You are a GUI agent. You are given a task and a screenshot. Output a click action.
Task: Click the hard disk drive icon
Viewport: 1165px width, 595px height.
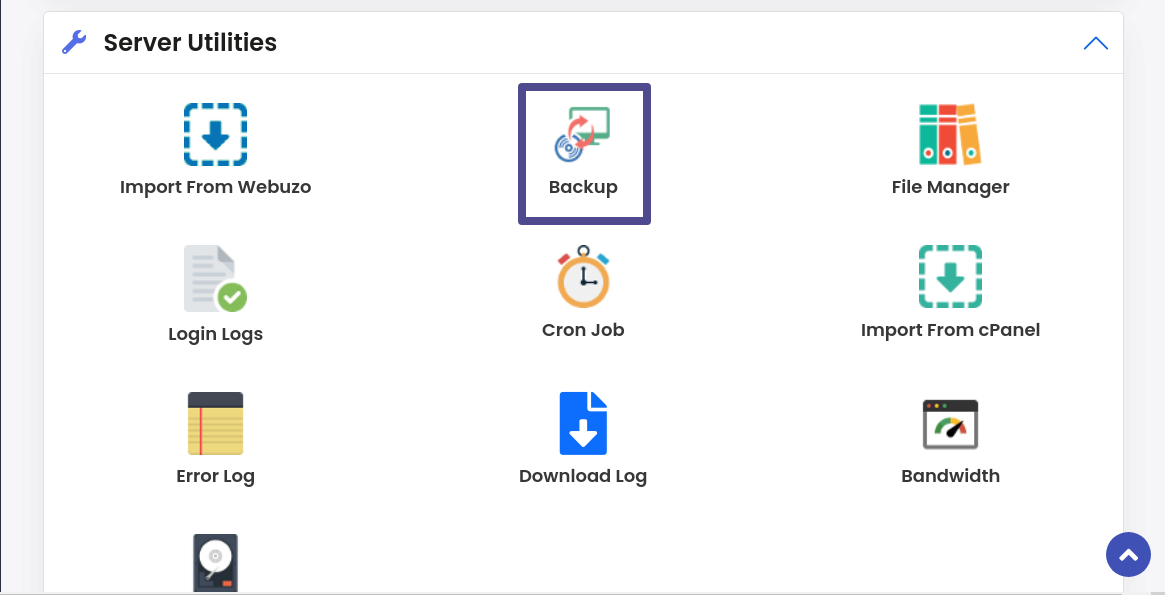215,563
